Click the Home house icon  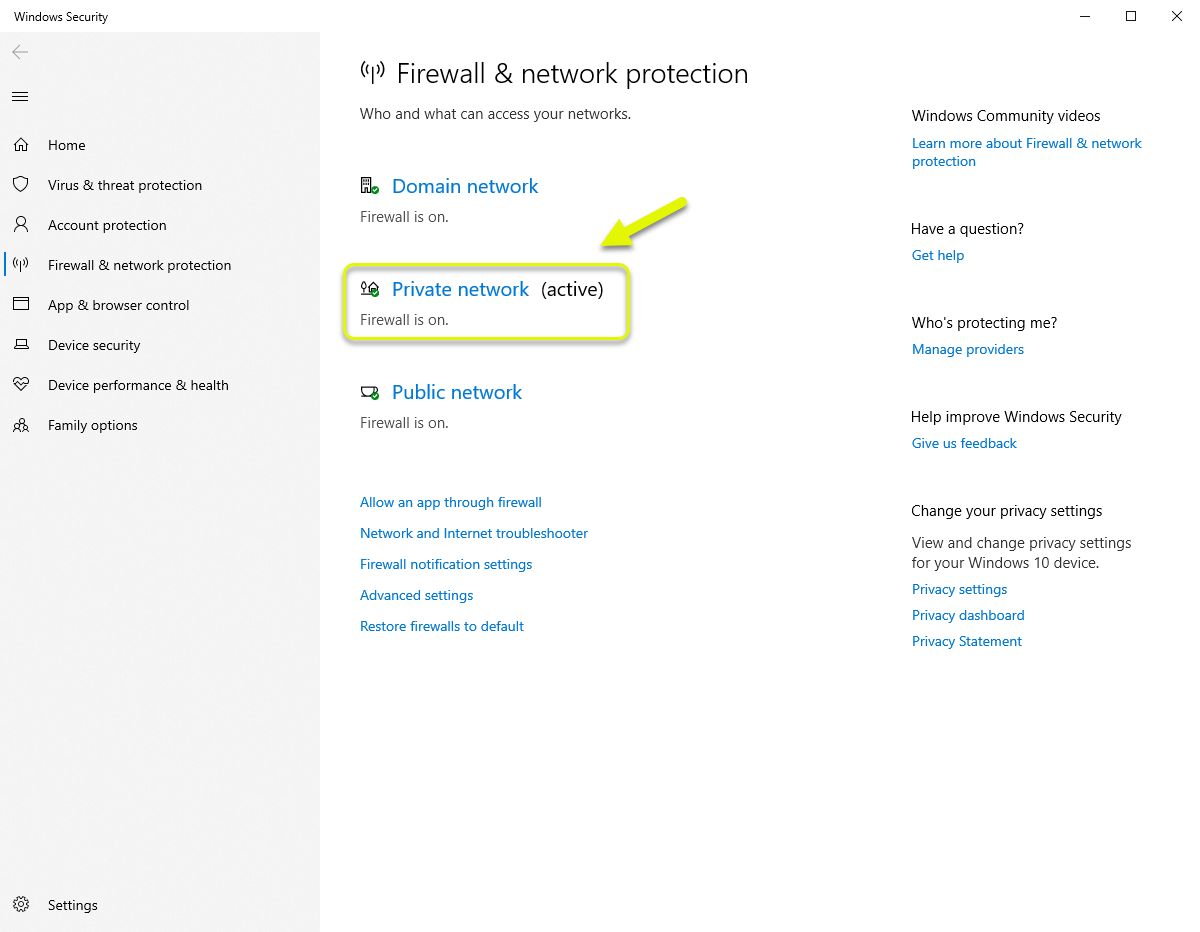(x=20, y=145)
